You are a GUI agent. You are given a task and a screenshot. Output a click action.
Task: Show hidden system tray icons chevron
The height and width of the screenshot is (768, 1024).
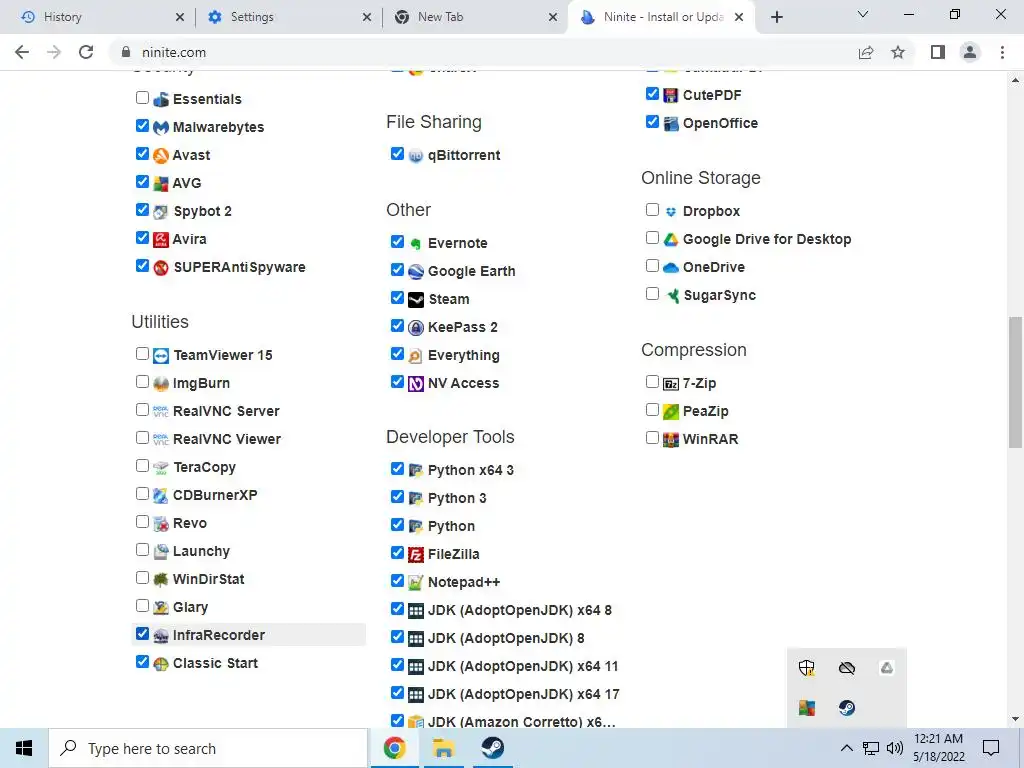click(x=846, y=748)
